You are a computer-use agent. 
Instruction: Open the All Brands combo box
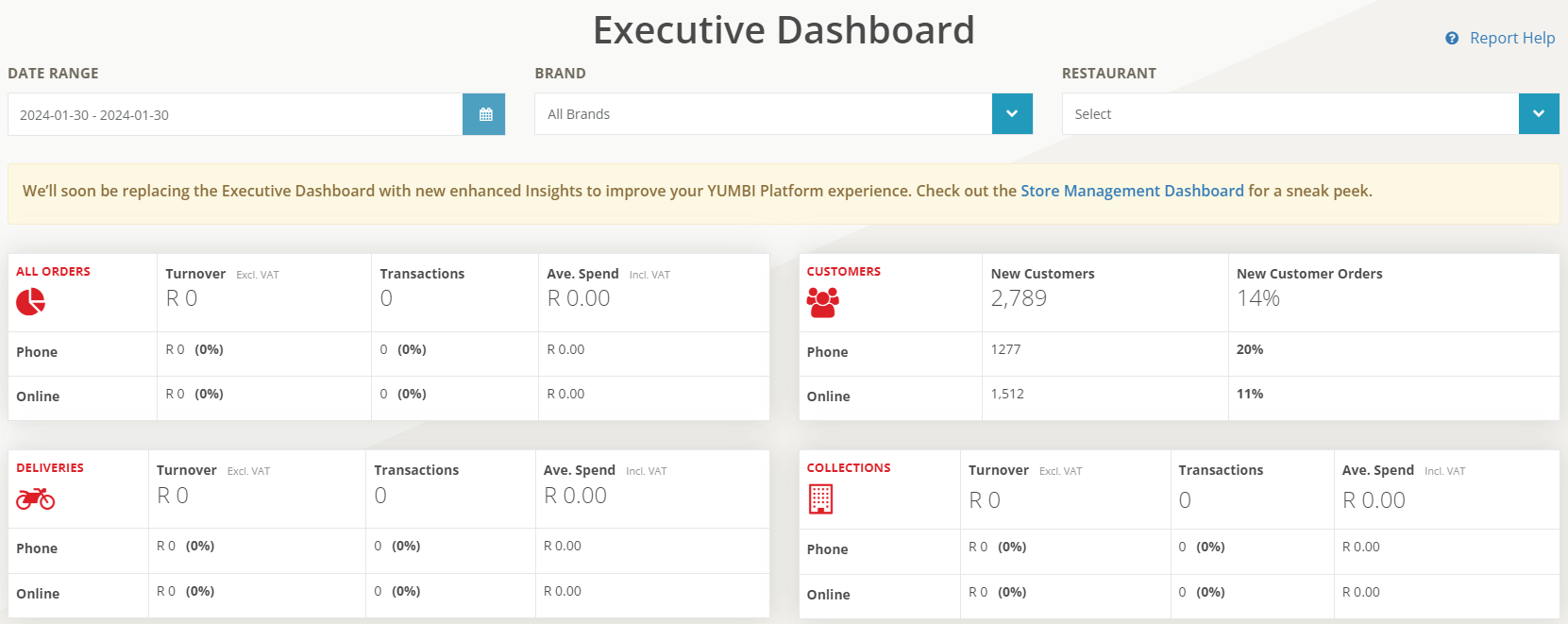coord(763,114)
